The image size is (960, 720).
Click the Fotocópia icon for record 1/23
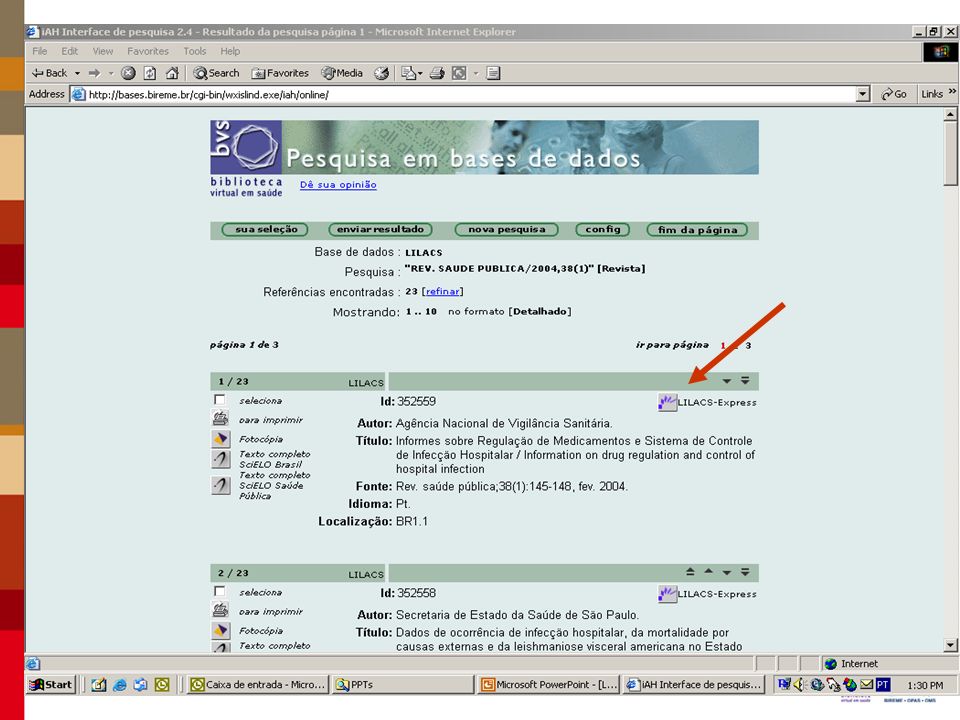coord(220,438)
